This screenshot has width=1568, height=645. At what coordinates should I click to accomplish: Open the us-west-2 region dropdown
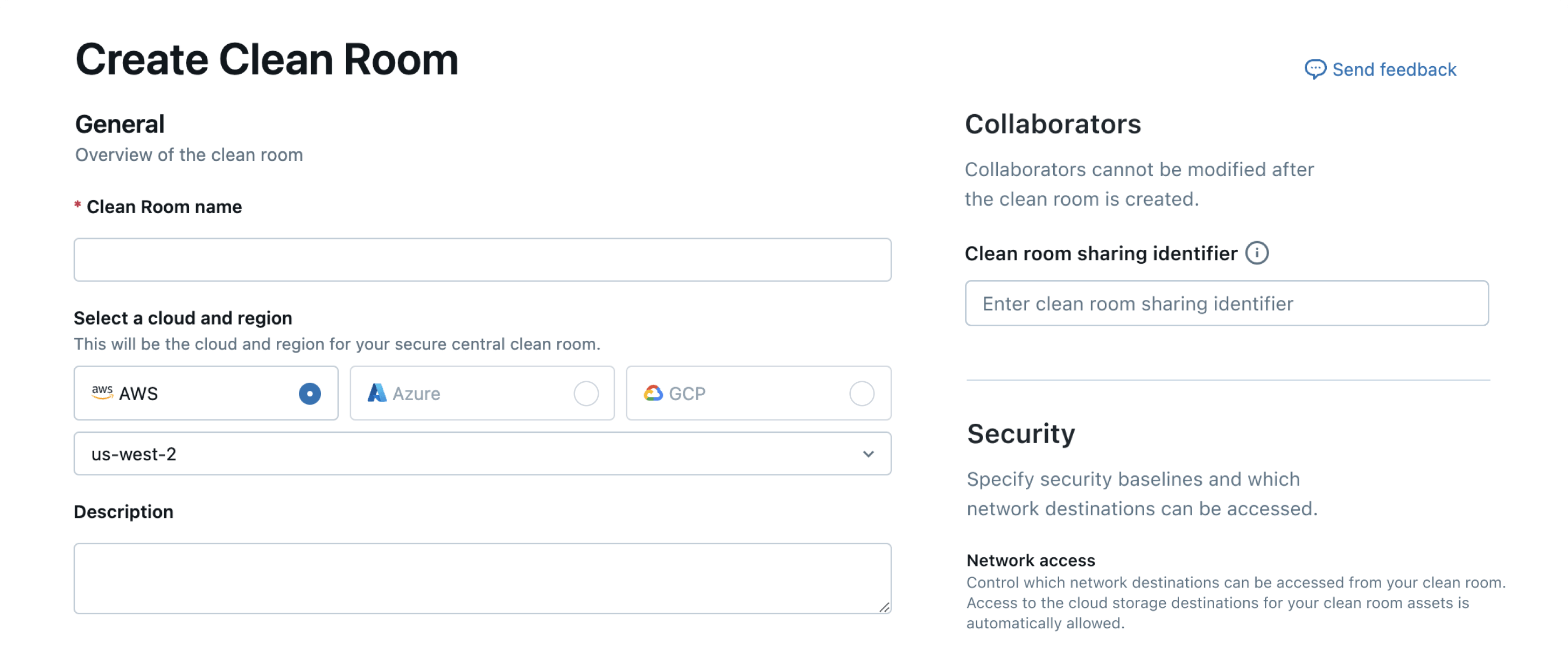(481, 454)
